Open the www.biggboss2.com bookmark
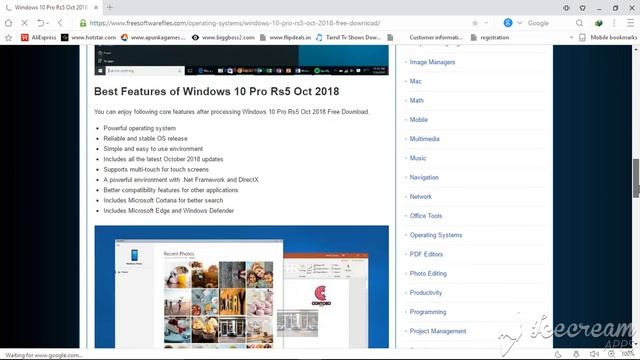Viewport: 640px width, 360px height. point(223,38)
